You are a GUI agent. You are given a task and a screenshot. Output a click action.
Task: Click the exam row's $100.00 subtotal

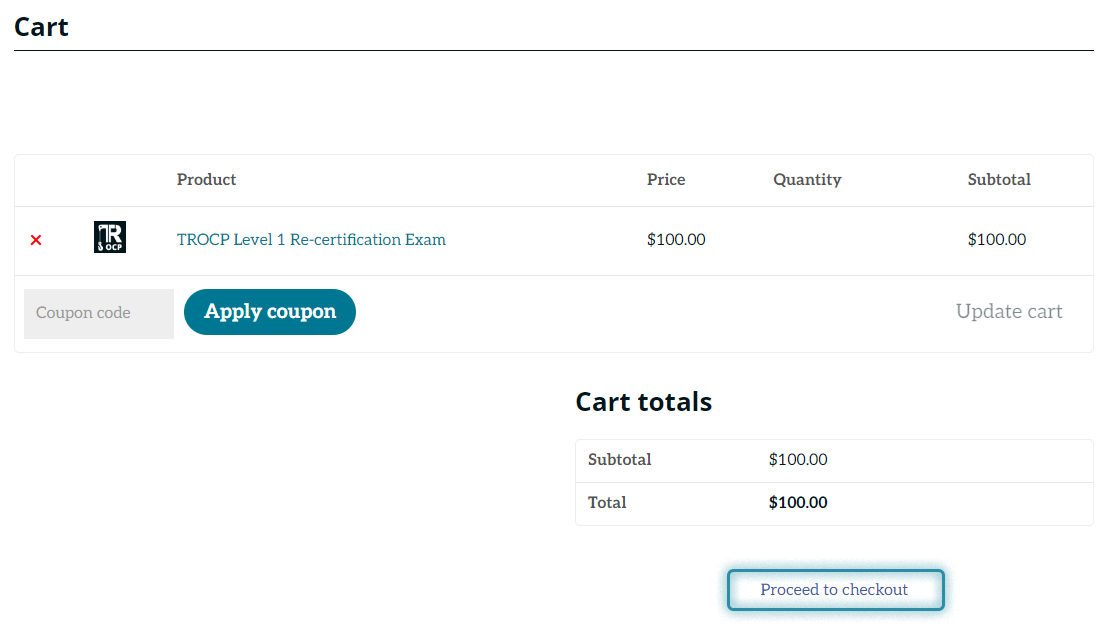pyautogui.click(x=996, y=240)
